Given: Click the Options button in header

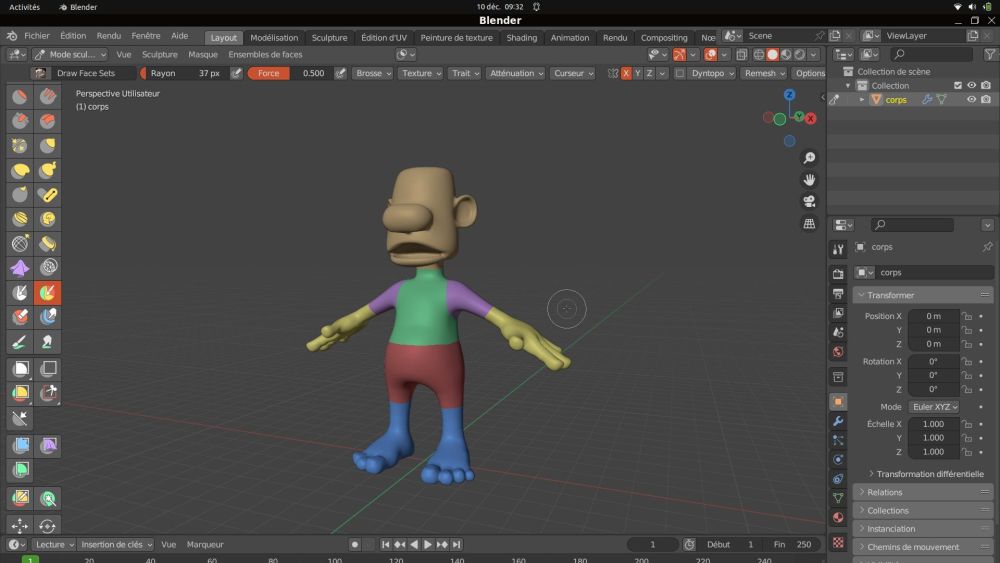Looking at the screenshot, I should 809,73.
